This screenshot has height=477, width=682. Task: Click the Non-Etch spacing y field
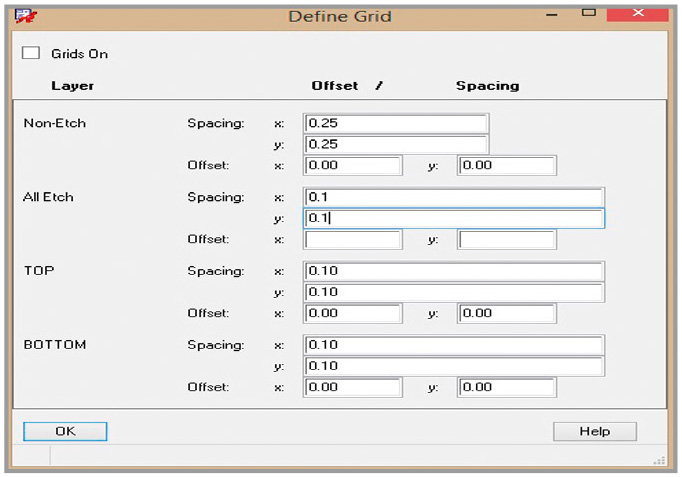396,144
